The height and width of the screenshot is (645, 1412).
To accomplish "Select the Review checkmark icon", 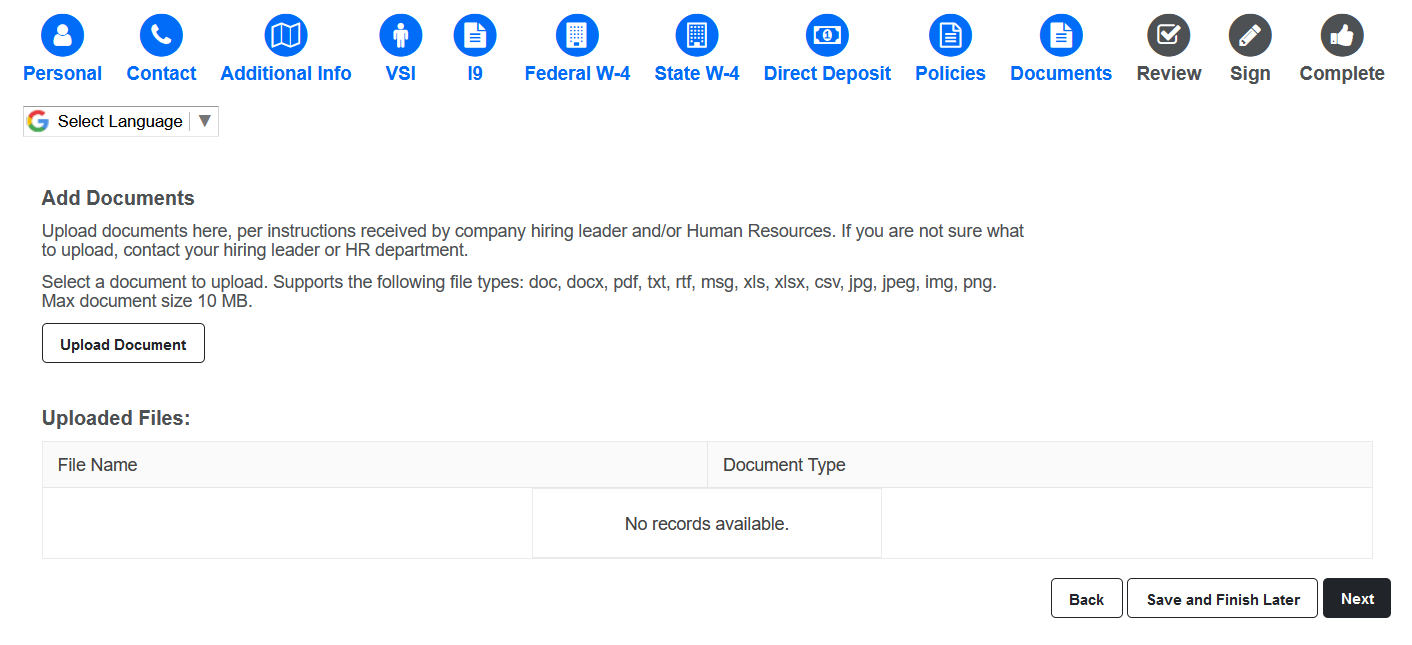I will tap(1169, 36).
